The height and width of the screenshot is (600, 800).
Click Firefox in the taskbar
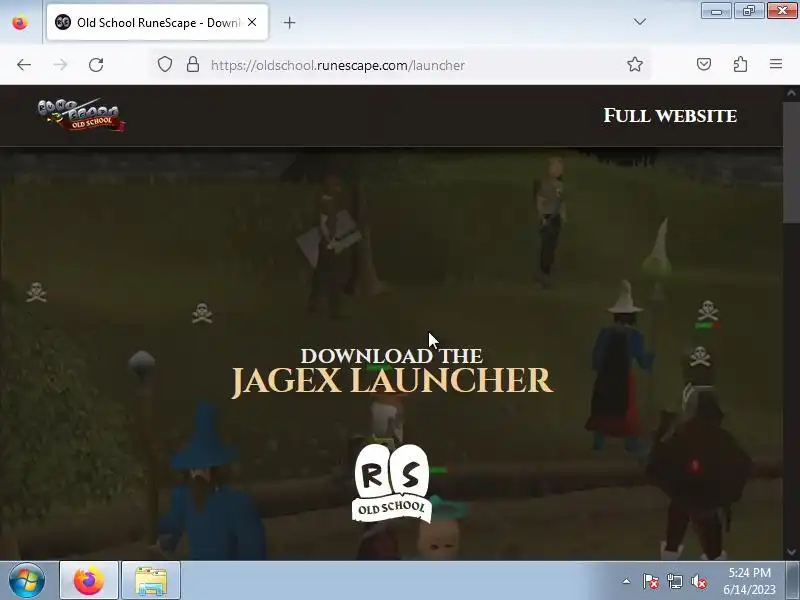(x=89, y=581)
